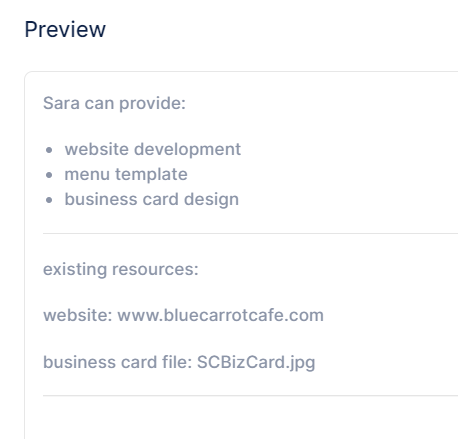Click the 'Sara can provide:' line
Viewport: 458px width, 439px height.
(x=114, y=103)
